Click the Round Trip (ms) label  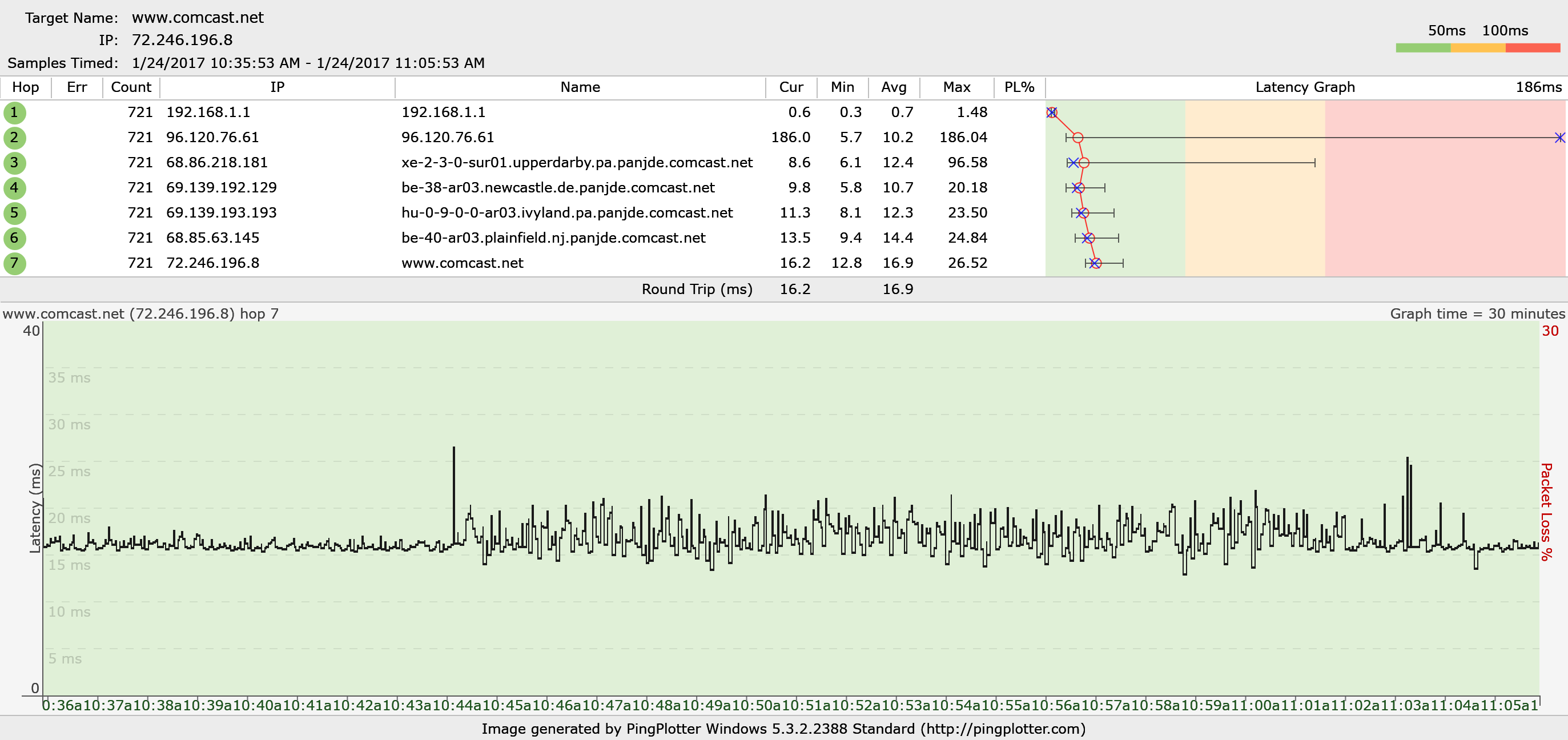(x=697, y=289)
